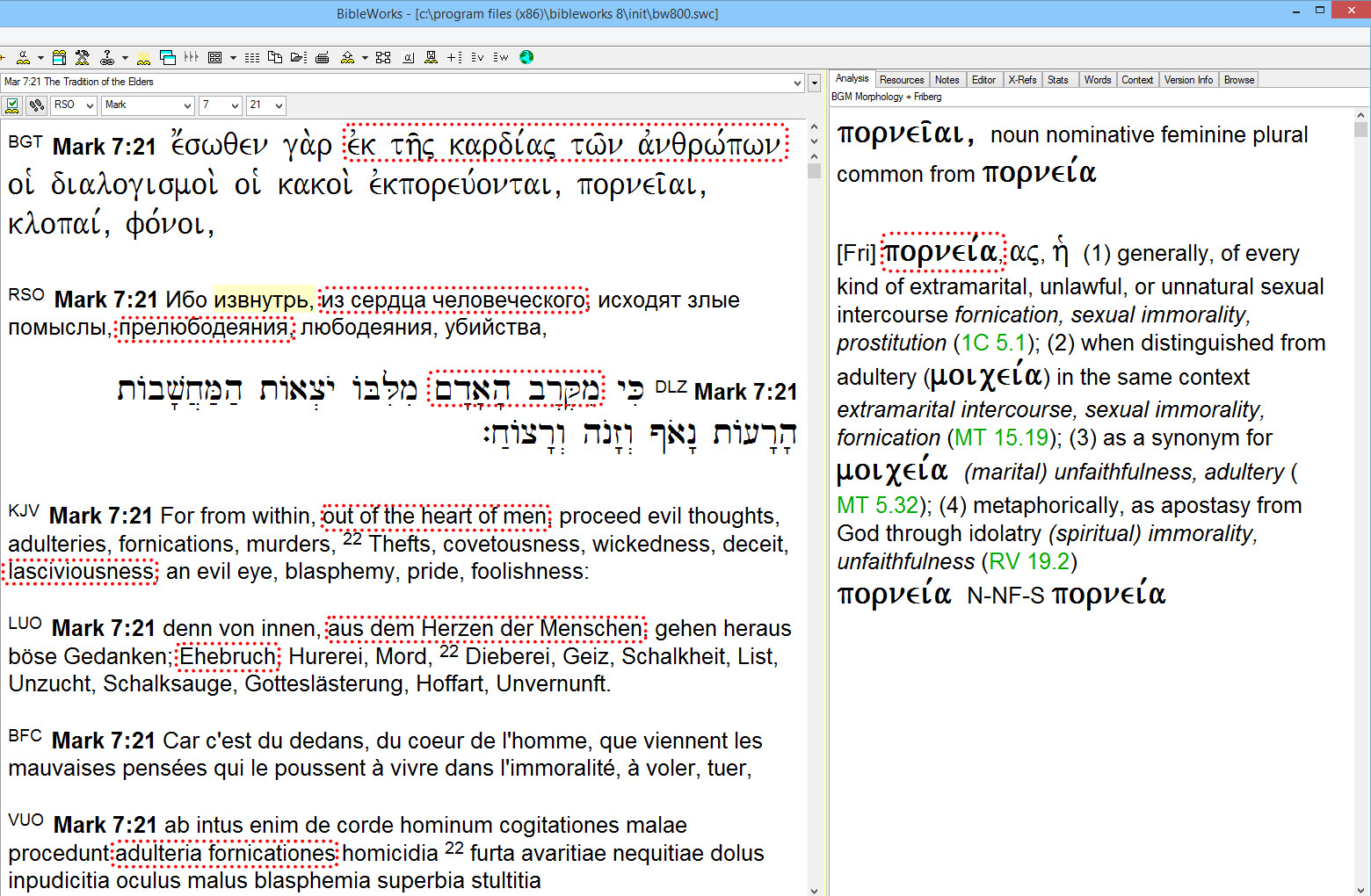
Task: Click the verses pane scroll-down arrow
Action: (x=815, y=889)
